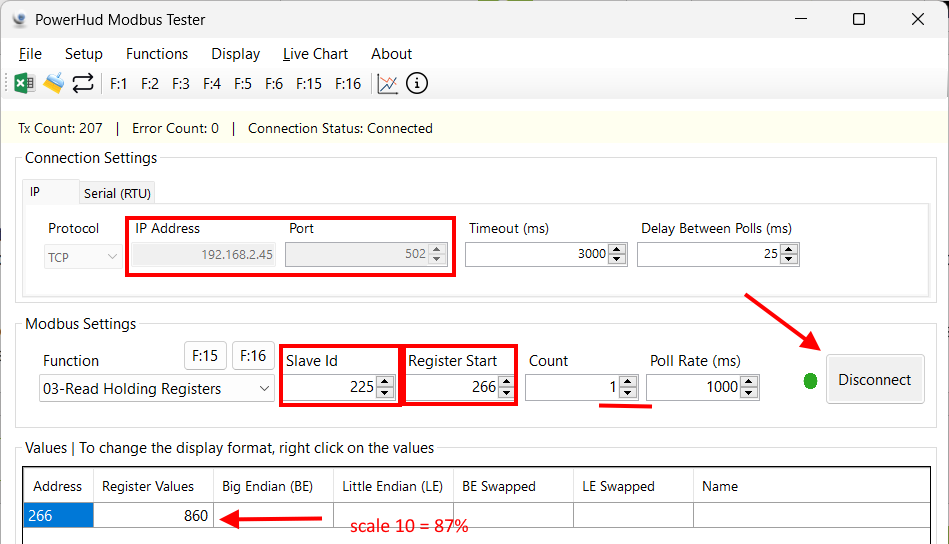This screenshot has width=949, height=544.
Task: Decrease Timeout with the down arrow
Action: [617, 259]
